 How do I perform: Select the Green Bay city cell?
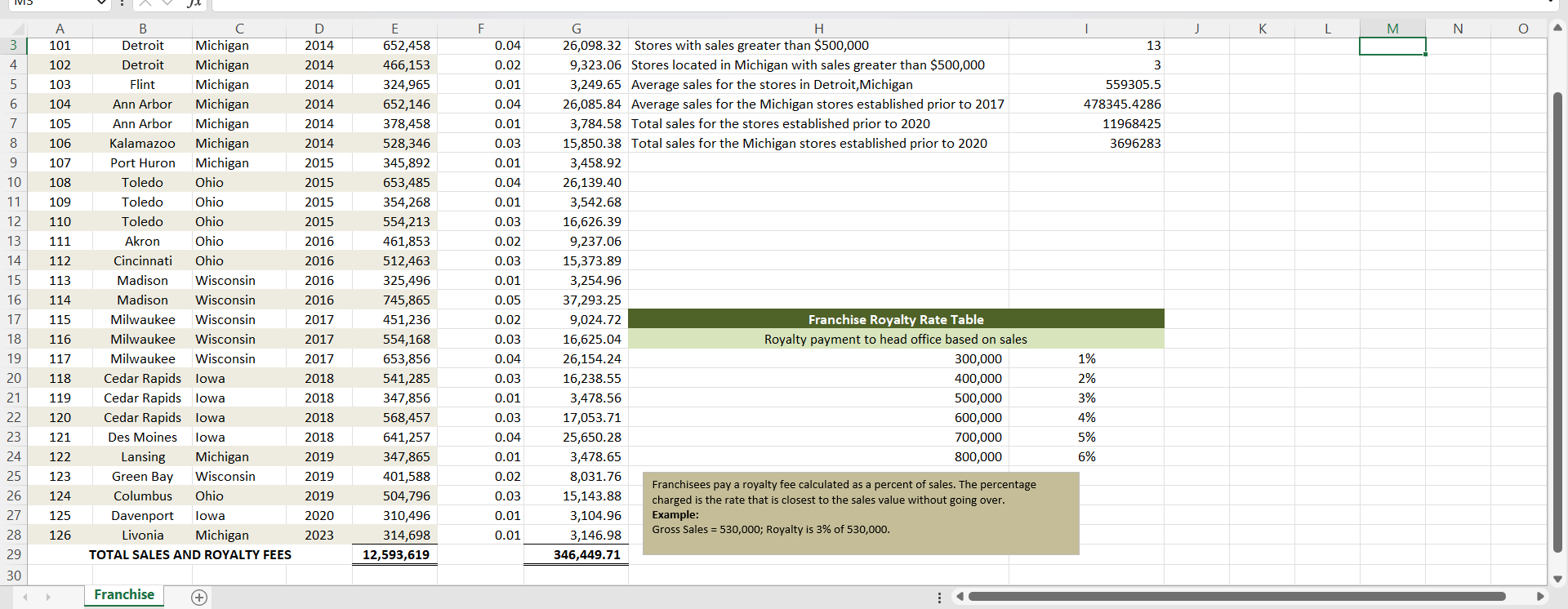tap(142, 477)
